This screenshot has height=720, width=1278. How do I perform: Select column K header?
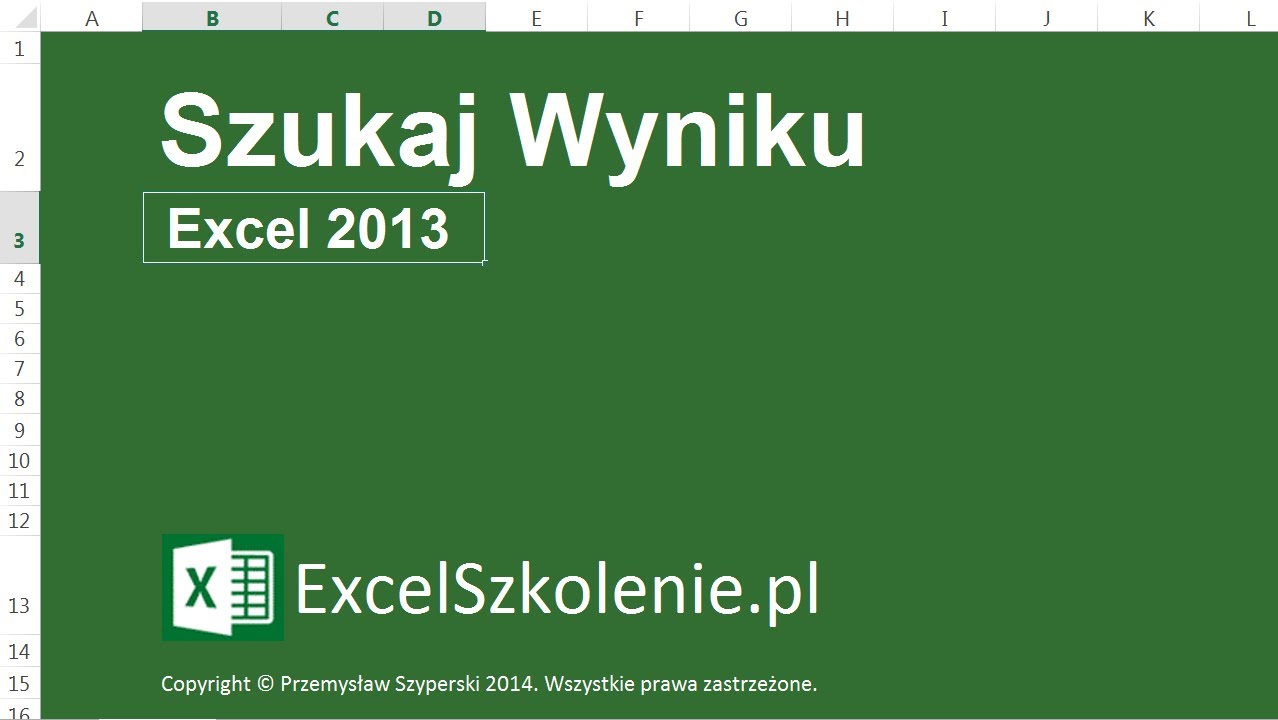tap(1148, 17)
